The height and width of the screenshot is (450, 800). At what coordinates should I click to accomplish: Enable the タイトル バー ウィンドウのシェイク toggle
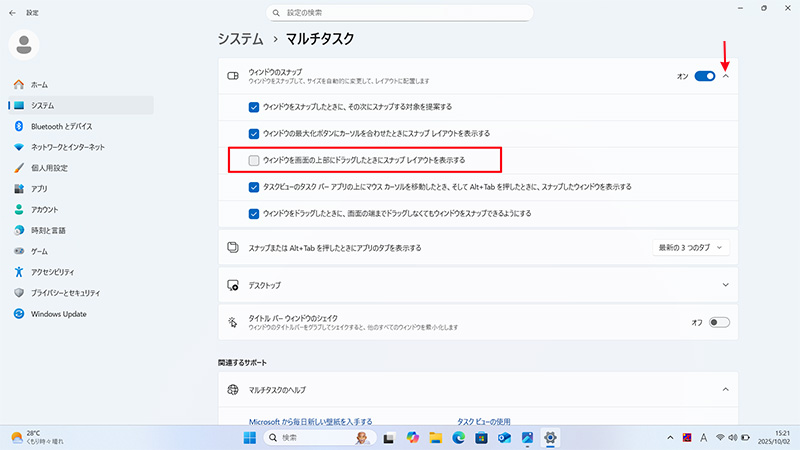point(719,322)
